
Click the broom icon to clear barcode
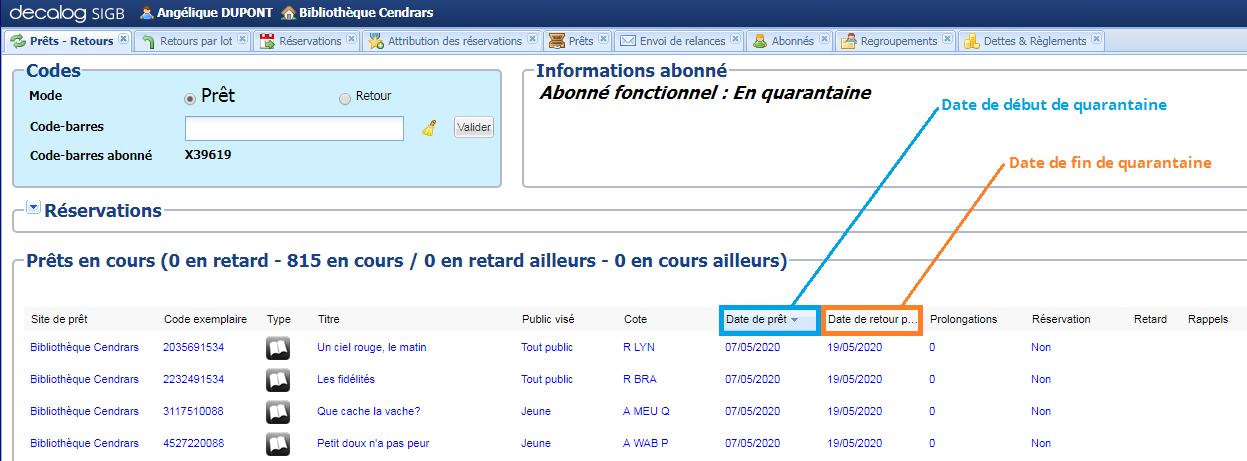point(429,128)
